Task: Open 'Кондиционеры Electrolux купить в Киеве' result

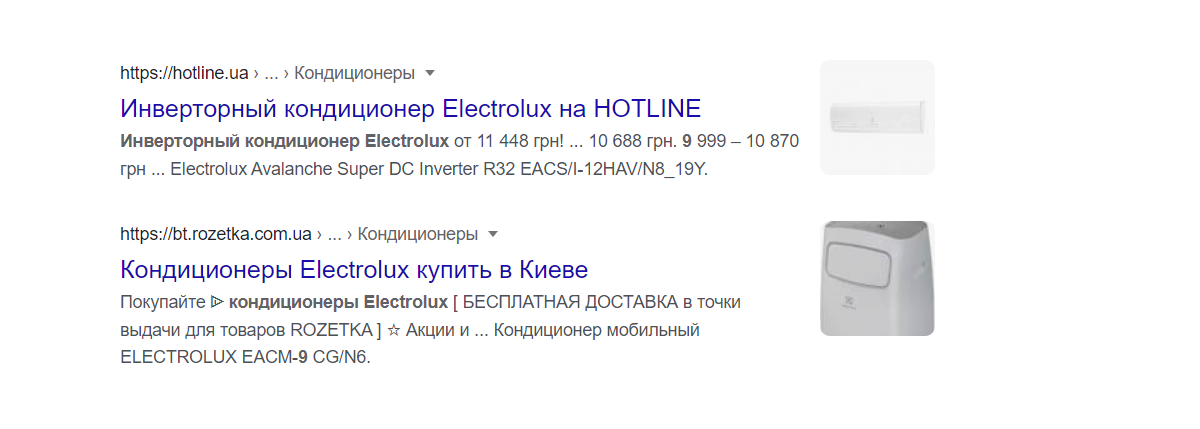Action: [354, 269]
